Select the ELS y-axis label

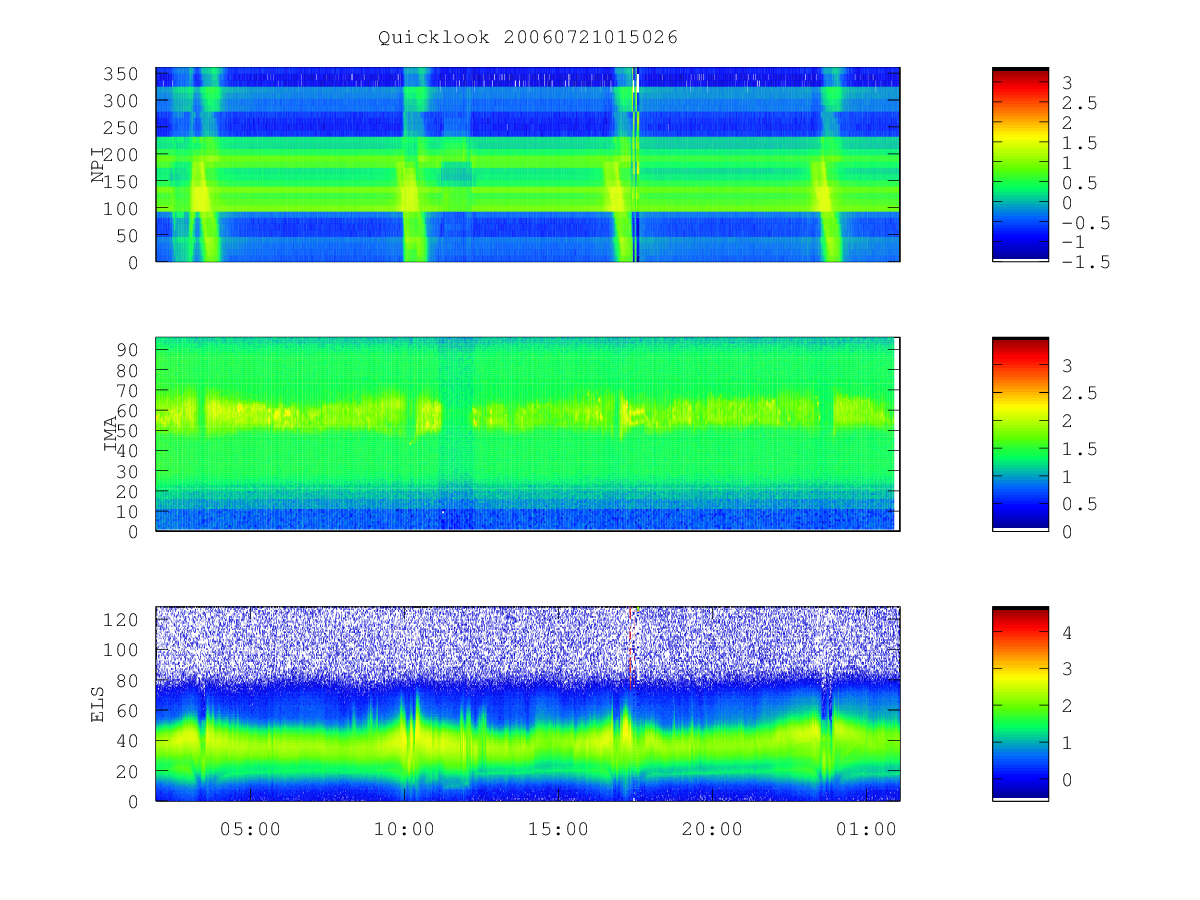coord(98,705)
